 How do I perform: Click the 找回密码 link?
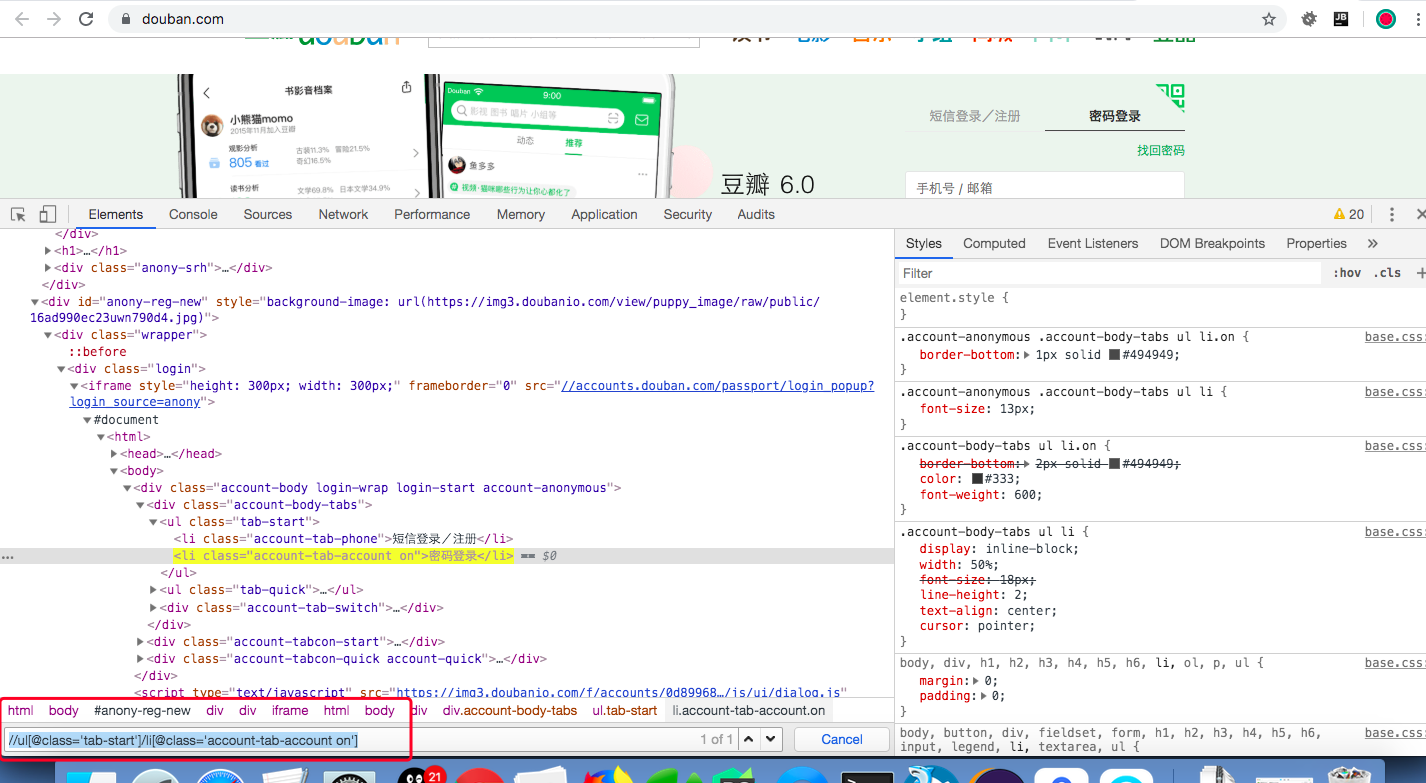click(x=1160, y=150)
